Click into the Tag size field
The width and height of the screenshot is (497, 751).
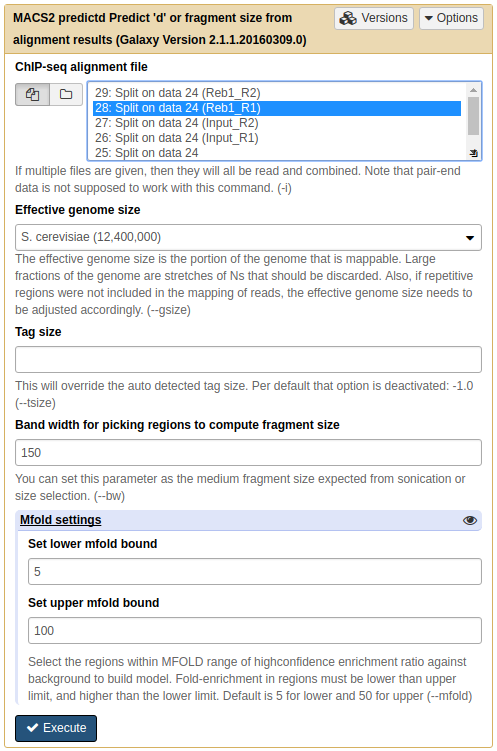[x=248, y=360]
